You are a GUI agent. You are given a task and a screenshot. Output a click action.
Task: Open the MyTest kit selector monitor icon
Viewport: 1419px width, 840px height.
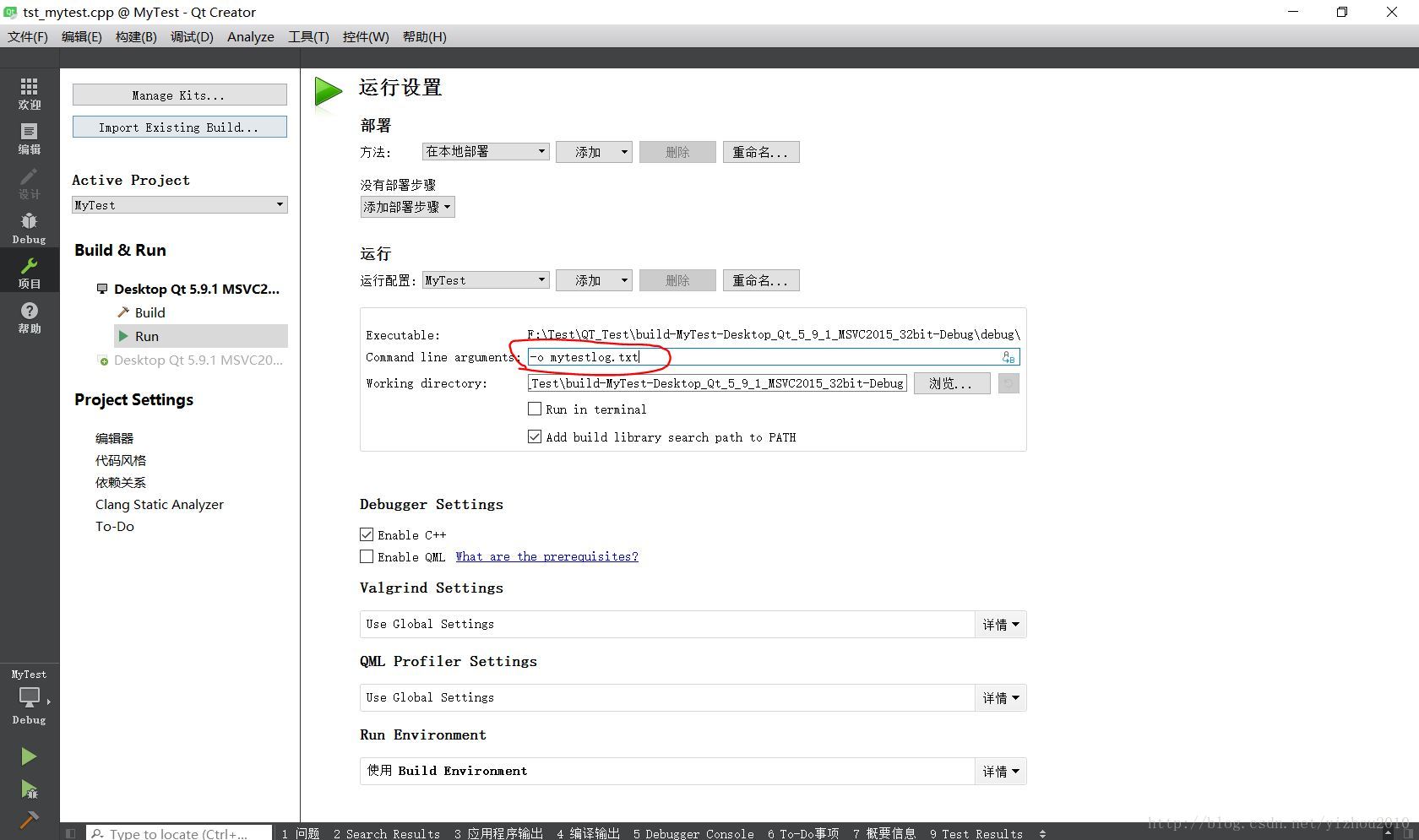point(30,697)
